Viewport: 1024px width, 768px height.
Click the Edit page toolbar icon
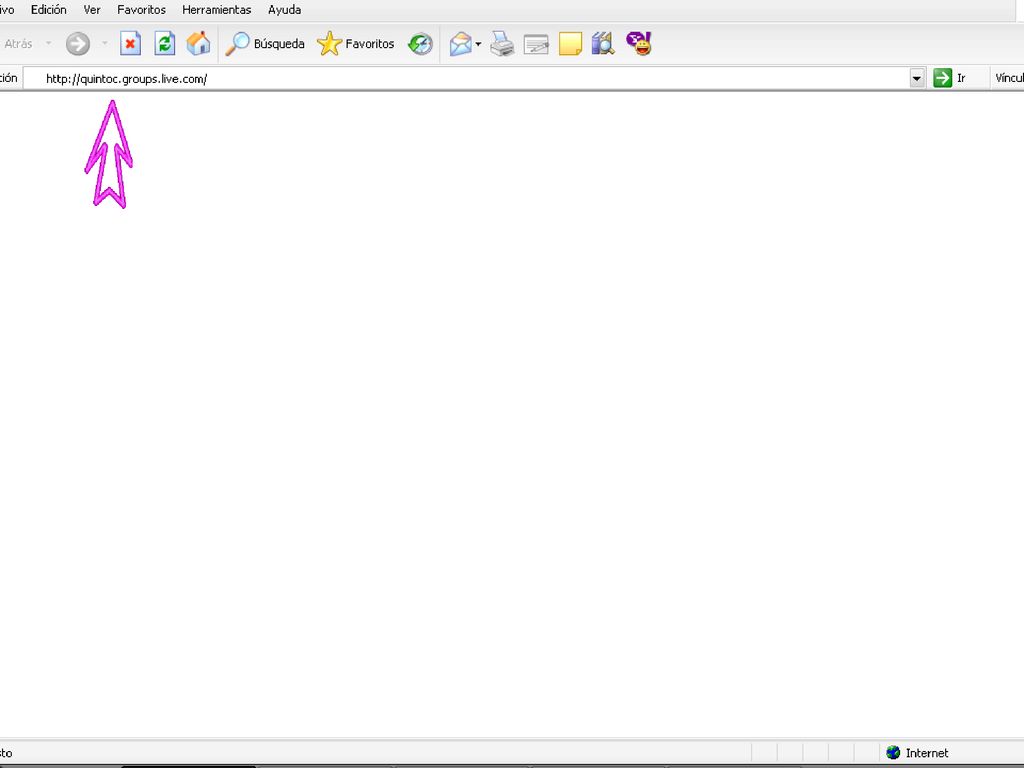coord(536,44)
